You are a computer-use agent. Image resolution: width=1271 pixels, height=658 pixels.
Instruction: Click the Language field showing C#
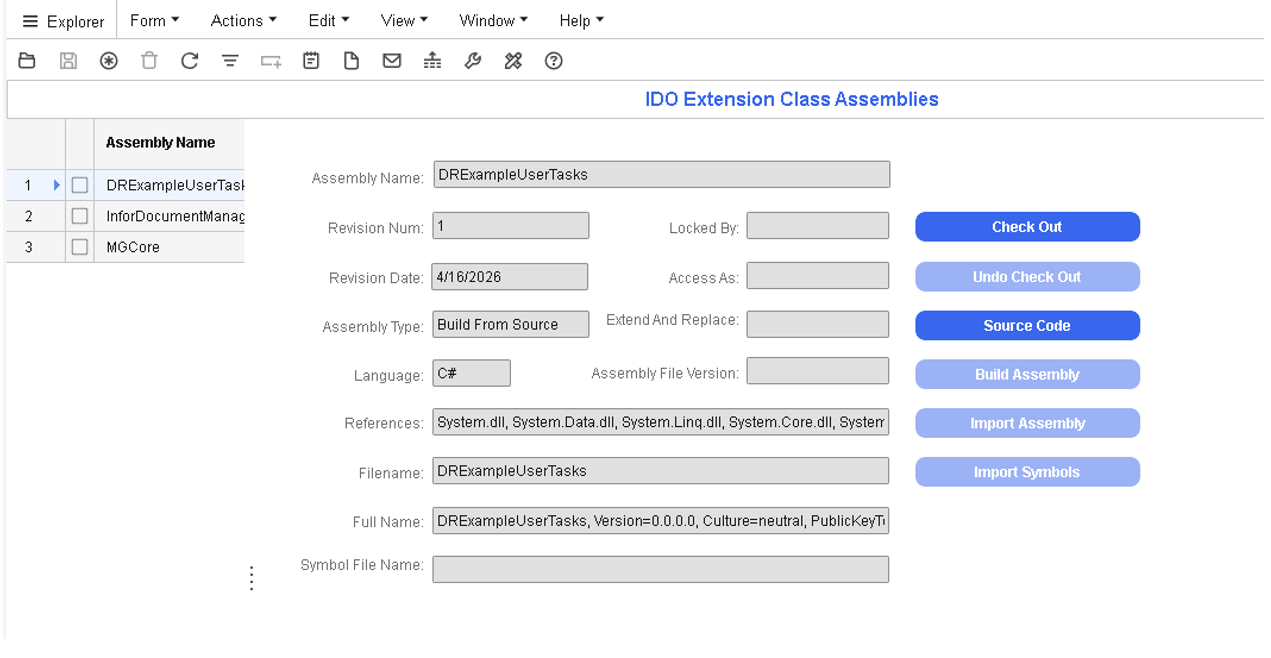[x=472, y=373]
